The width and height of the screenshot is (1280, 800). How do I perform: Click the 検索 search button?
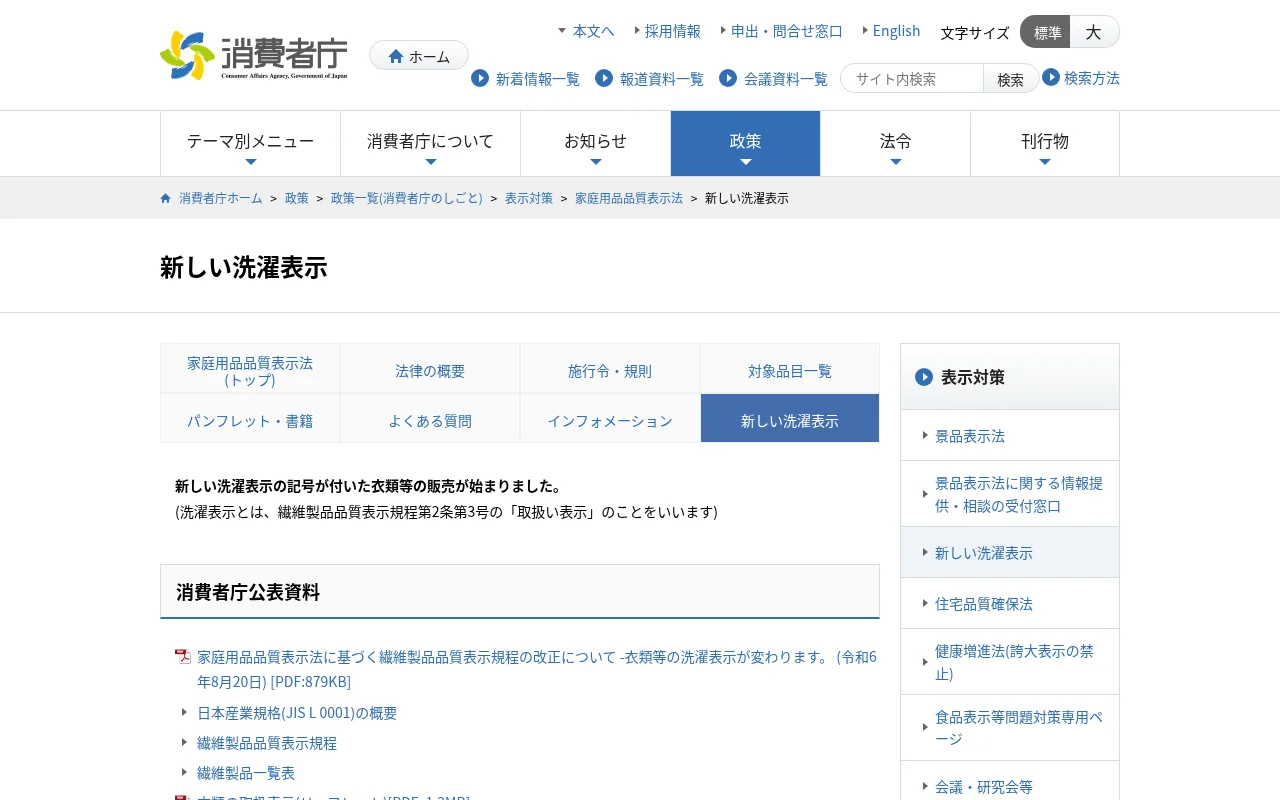[1011, 78]
